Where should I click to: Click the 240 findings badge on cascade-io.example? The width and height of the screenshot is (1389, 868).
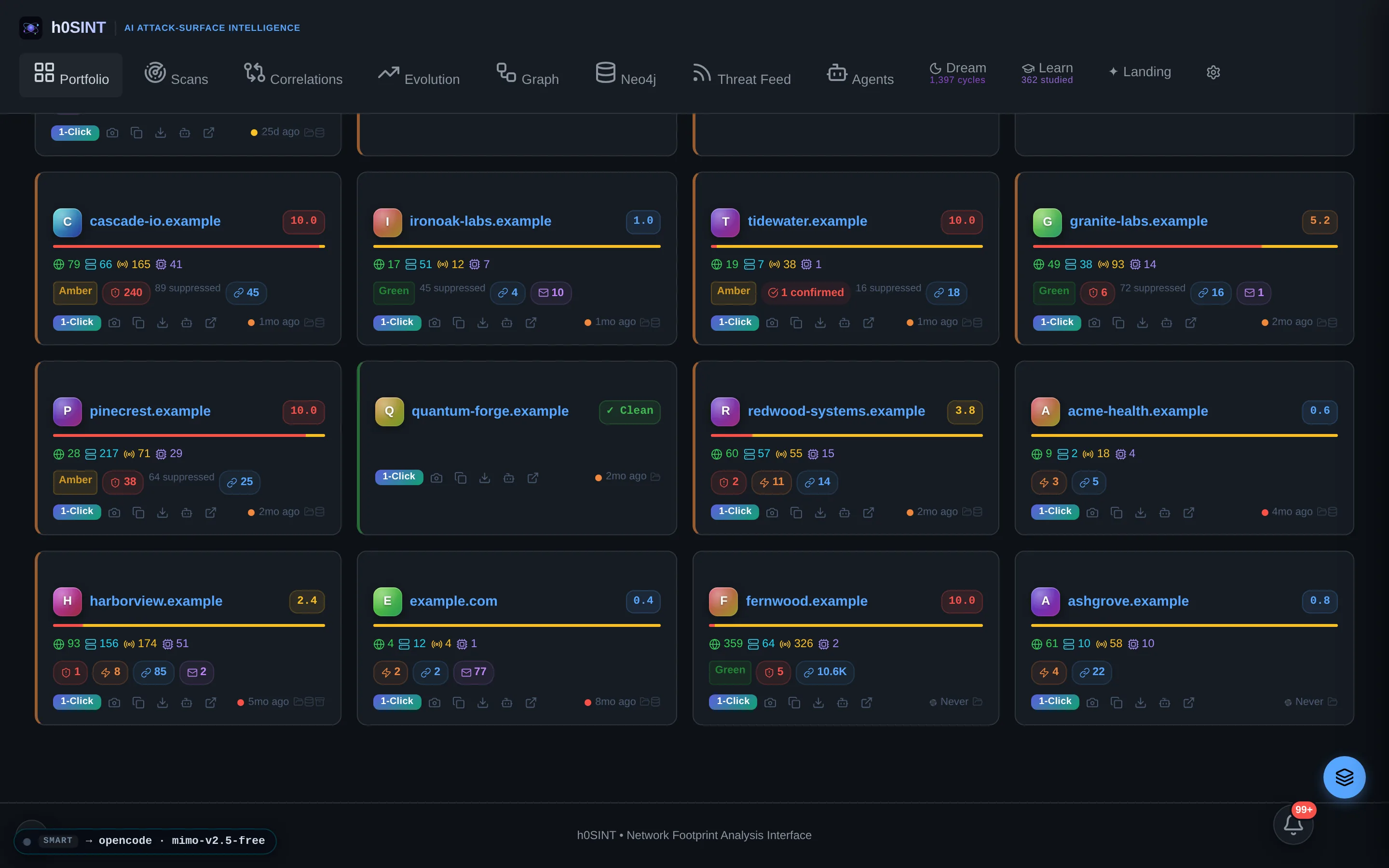tap(126, 293)
